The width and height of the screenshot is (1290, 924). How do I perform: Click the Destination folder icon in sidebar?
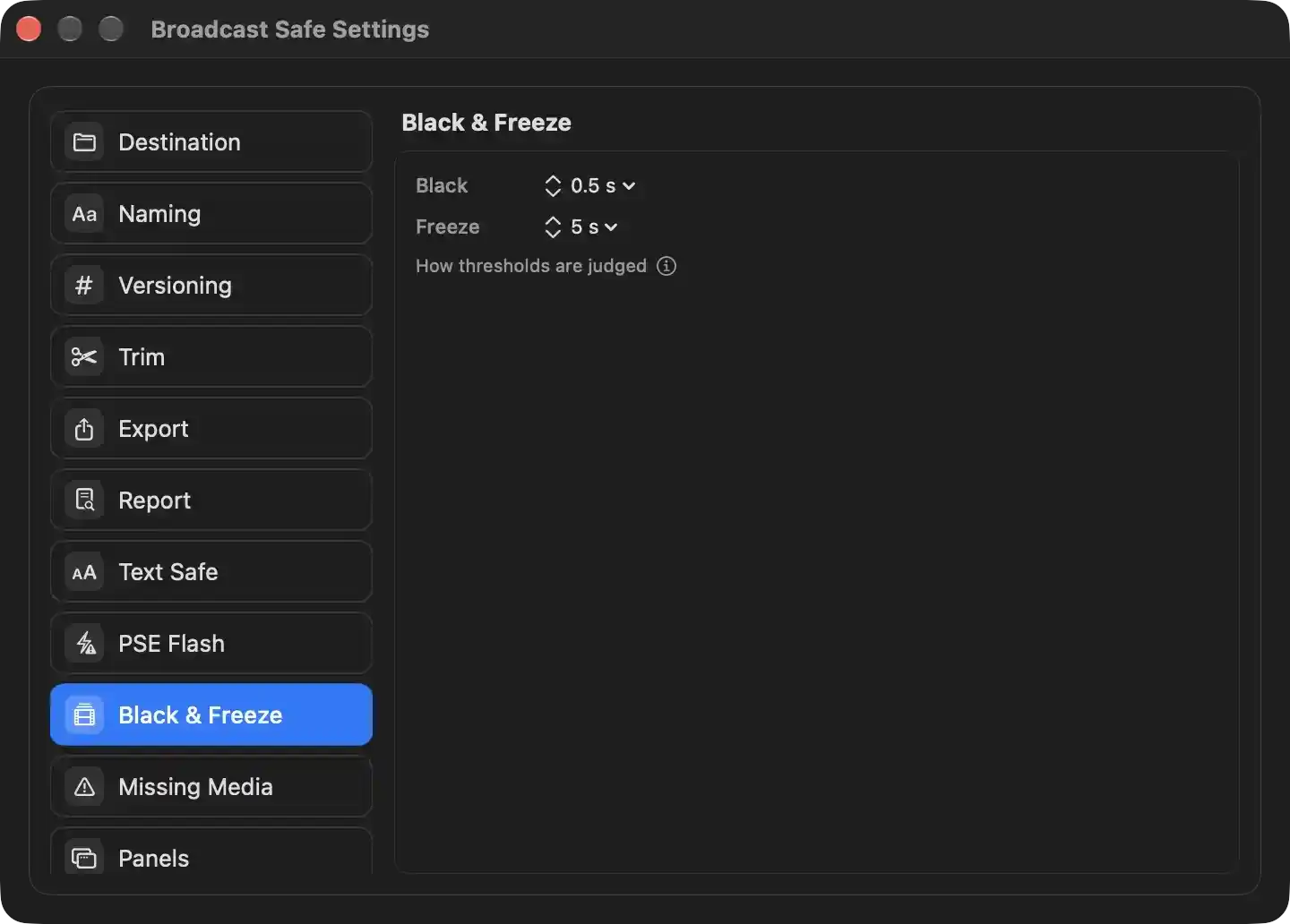84,142
